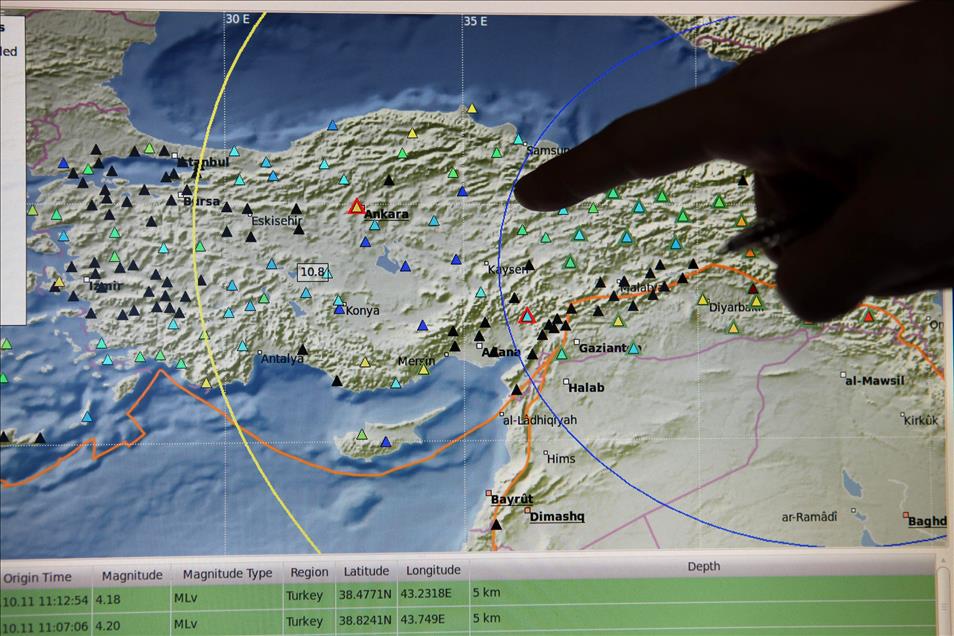Click the 10.8 magnitude label box on the map
Viewport: 954px width, 636px height.
312,271
